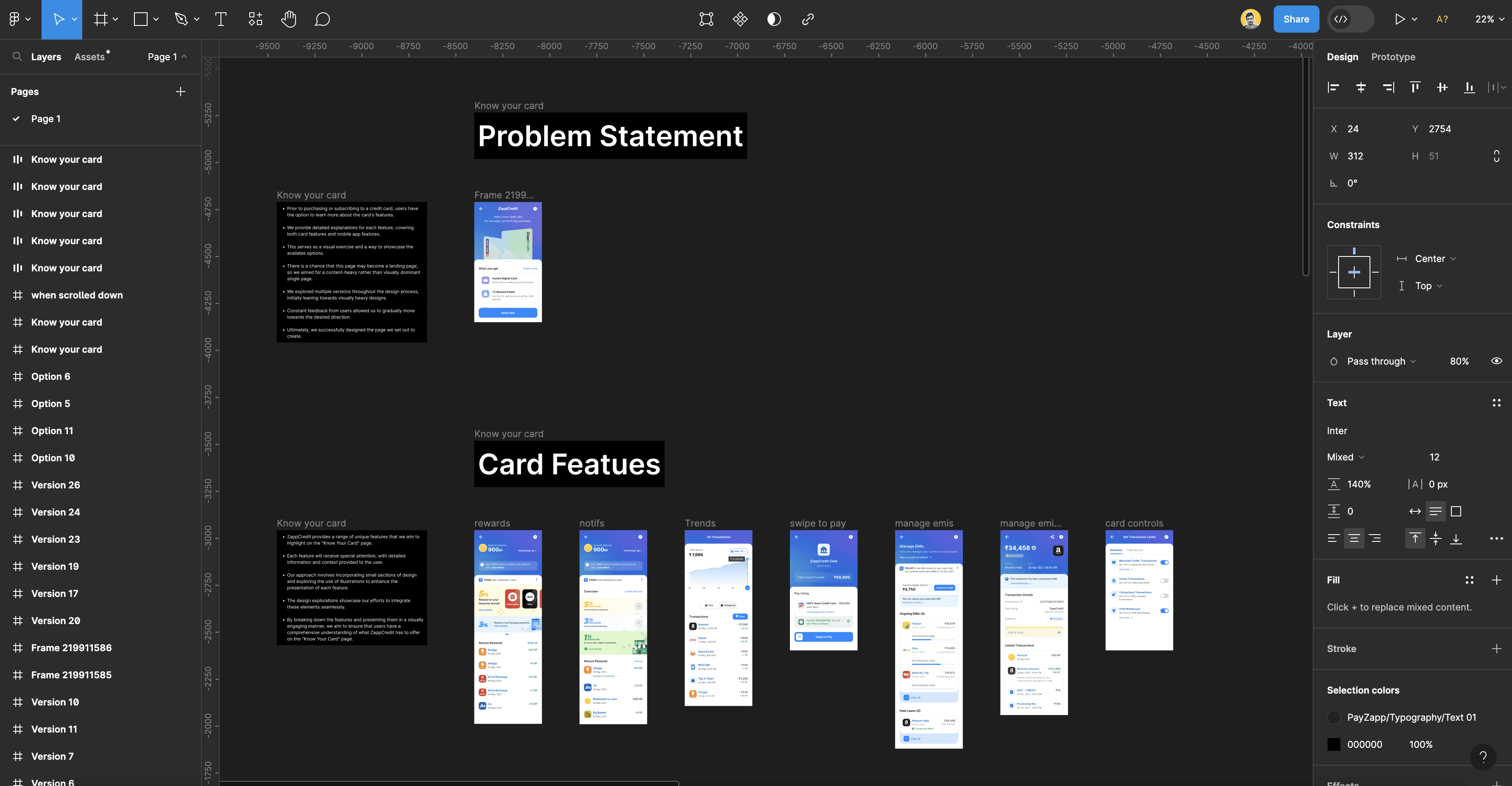This screenshot has height=786, width=1512.
Task: Switch to the Assets tab
Action: pyautogui.click(x=89, y=57)
